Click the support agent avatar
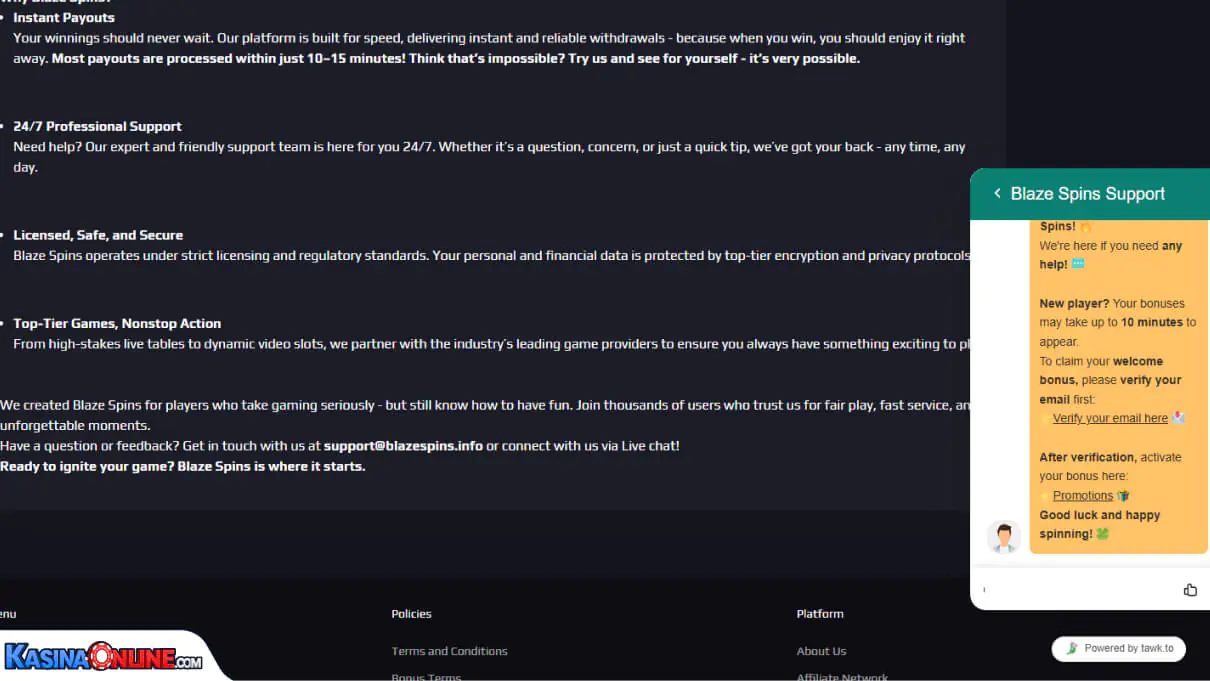The height and width of the screenshot is (681, 1210). [x=1003, y=537]
